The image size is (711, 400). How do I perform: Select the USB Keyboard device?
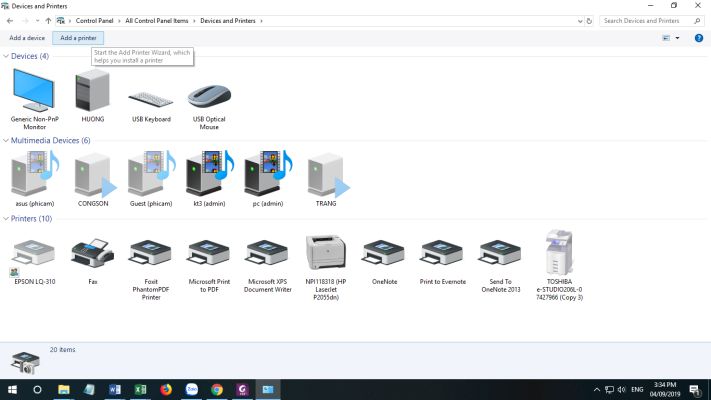coord(151,98)
